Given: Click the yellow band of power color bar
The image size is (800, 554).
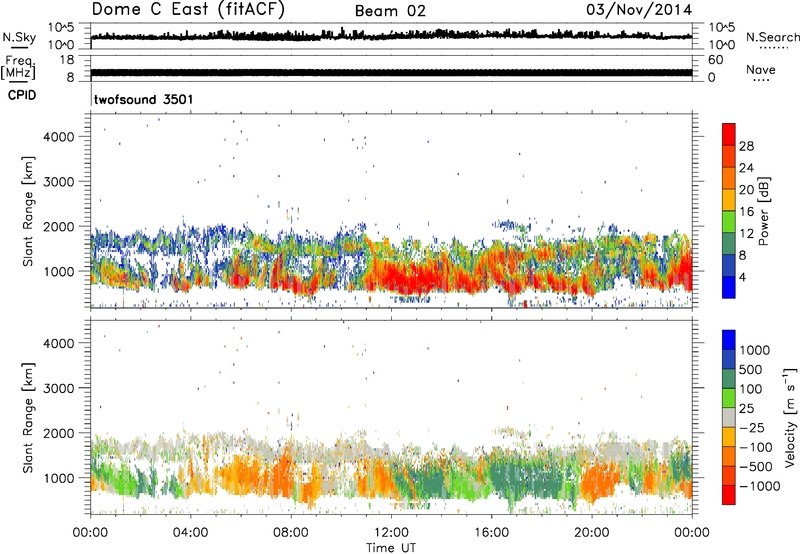Looking at the screenshot, I should [729, 200].
